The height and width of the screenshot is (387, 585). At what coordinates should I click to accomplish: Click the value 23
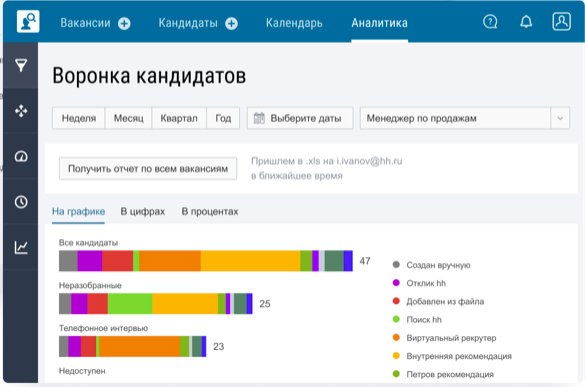218,347
